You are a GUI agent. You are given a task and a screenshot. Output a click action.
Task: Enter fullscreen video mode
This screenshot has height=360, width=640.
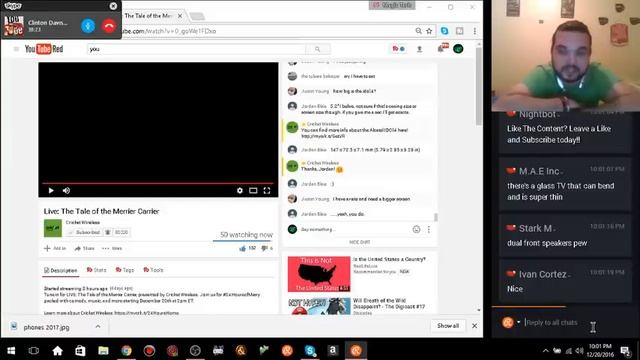pos(267,191)
